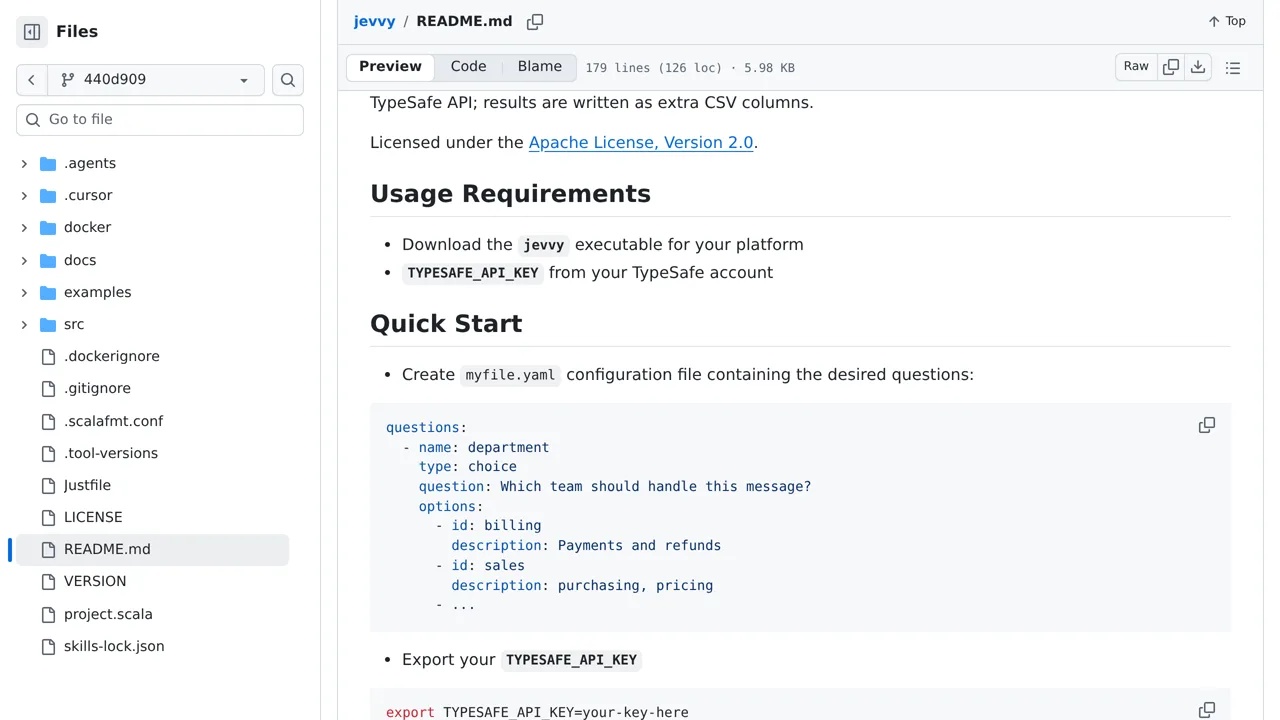This screenshot has width=1280, height=720.
Task: Click the file icon beside VERSION
Action: coord(48,582)
